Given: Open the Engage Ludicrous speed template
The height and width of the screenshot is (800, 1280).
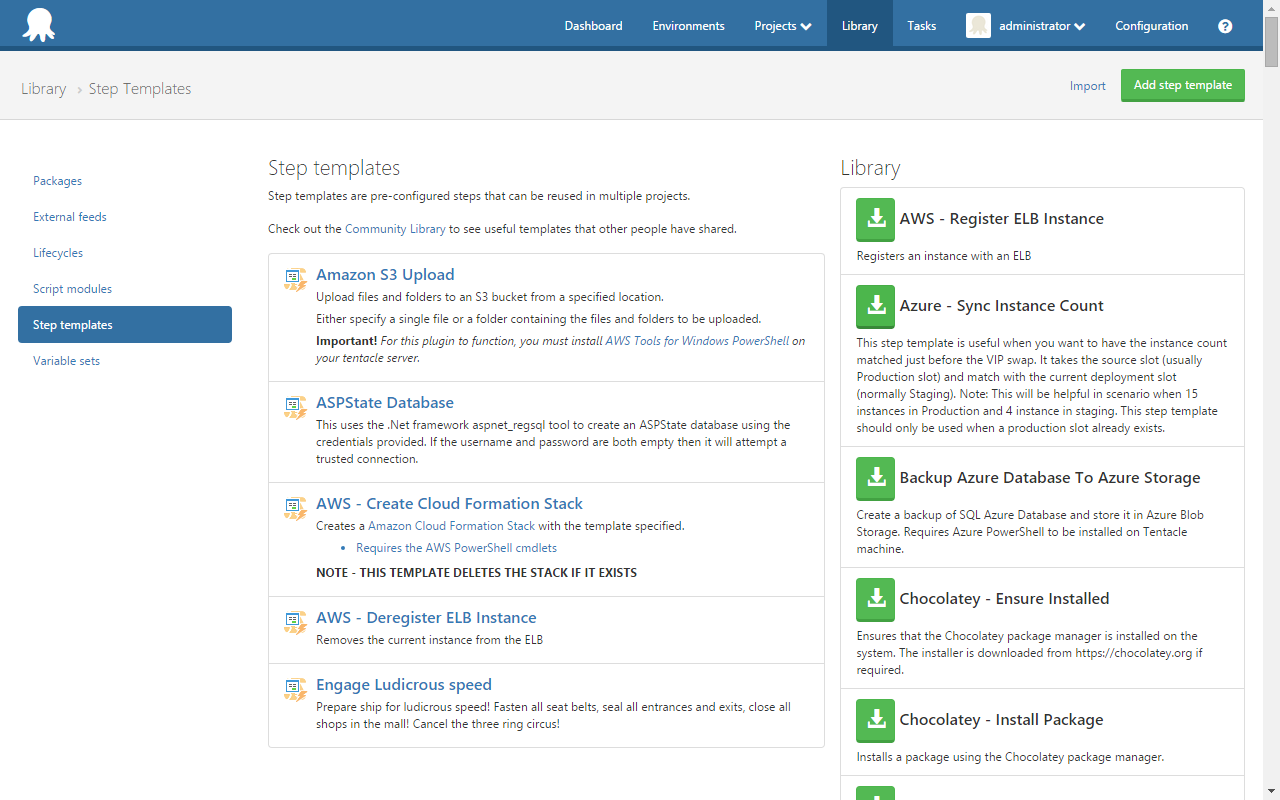Looking at the screenshot, I should [403, 685].
